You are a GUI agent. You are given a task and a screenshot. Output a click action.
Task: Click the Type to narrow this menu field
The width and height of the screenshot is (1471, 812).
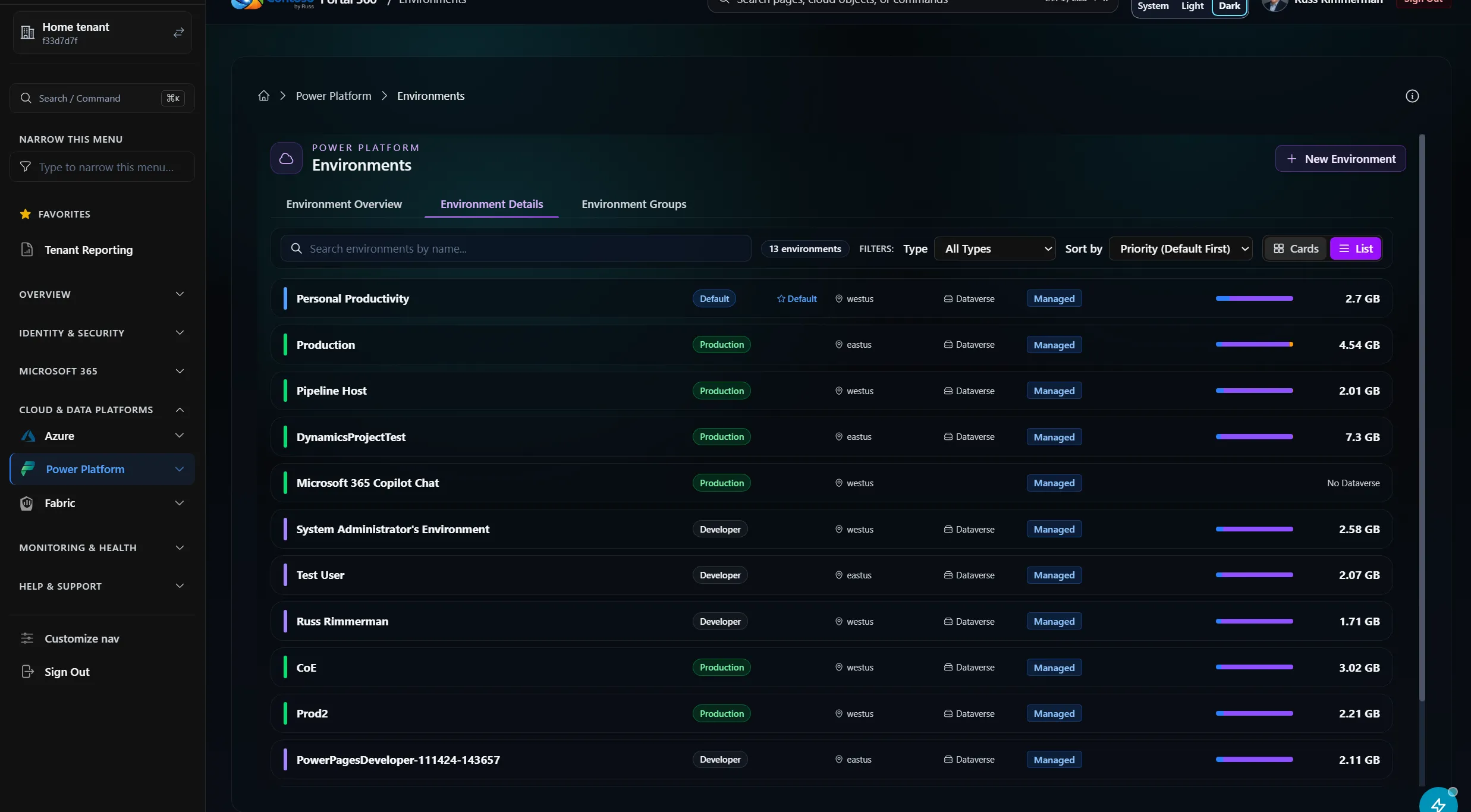pyautogui.click(x=102, y=167)
